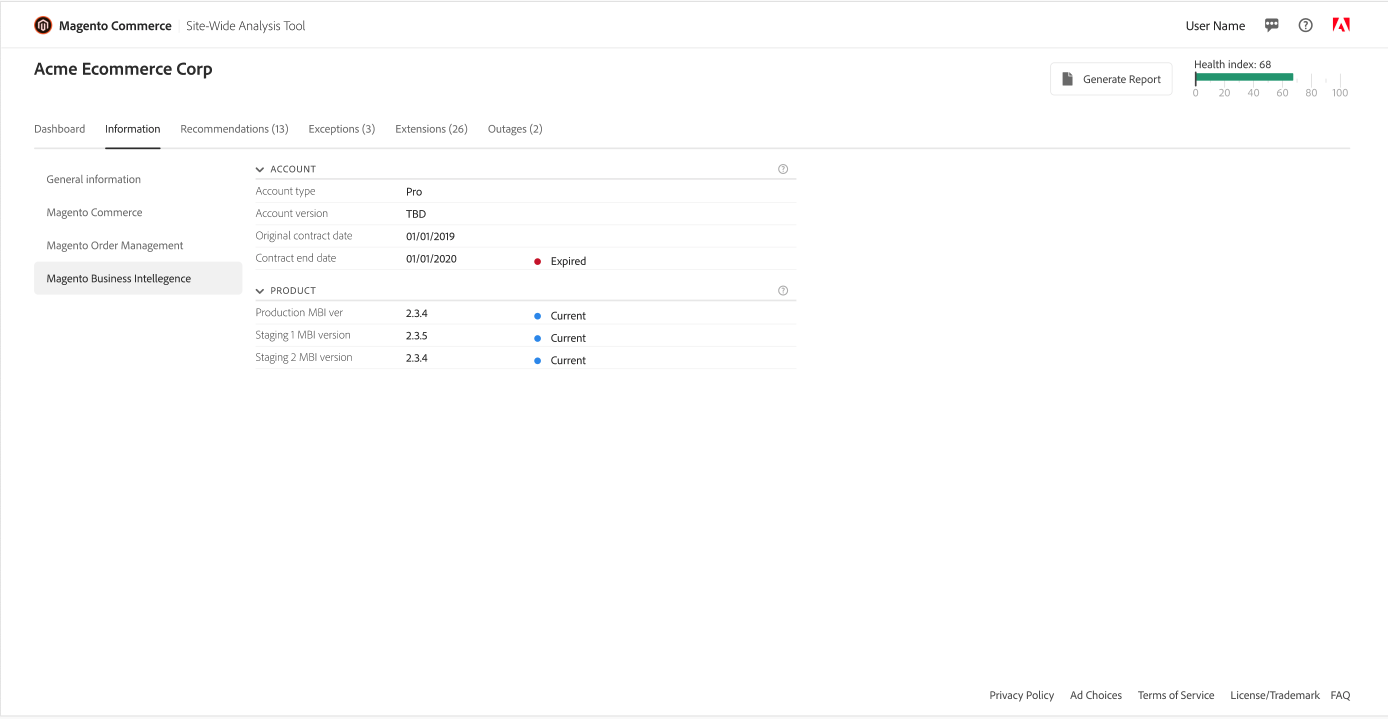Open the Recommendations (13) tab
This screenshot has height=719, width=1388.
(234, 129)
